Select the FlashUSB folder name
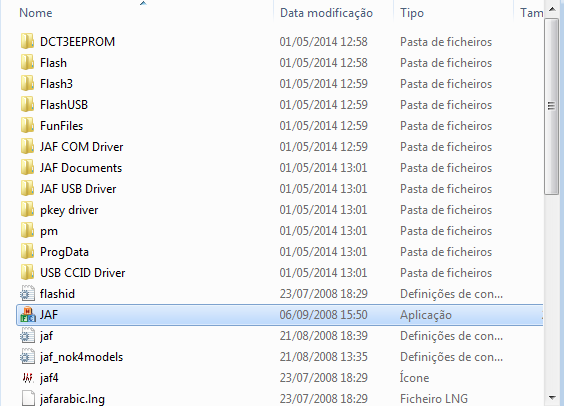Viewport: 564px width, 406px height. [x=64, y=105]
